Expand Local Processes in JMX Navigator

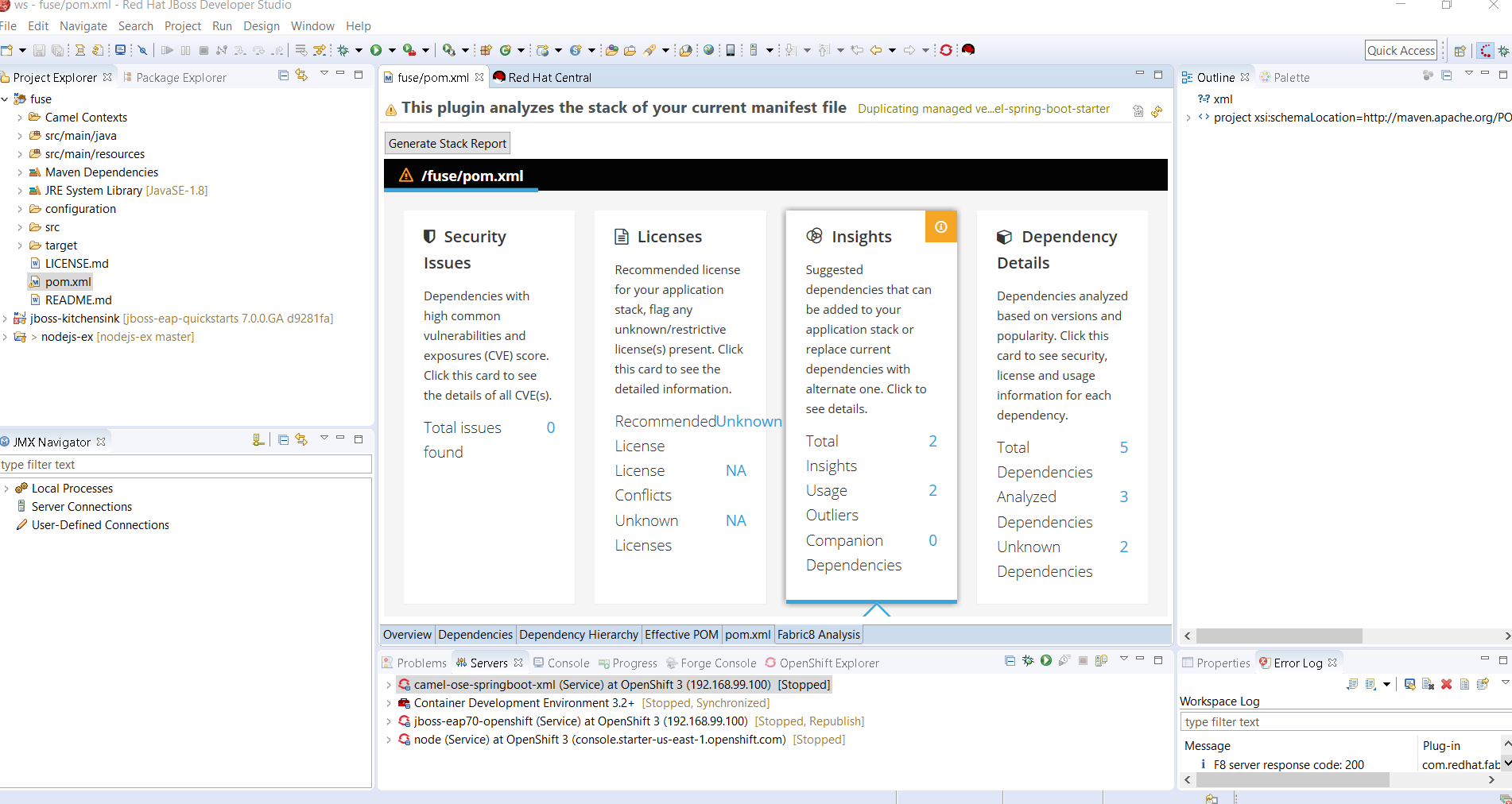[x=6, y=489]
